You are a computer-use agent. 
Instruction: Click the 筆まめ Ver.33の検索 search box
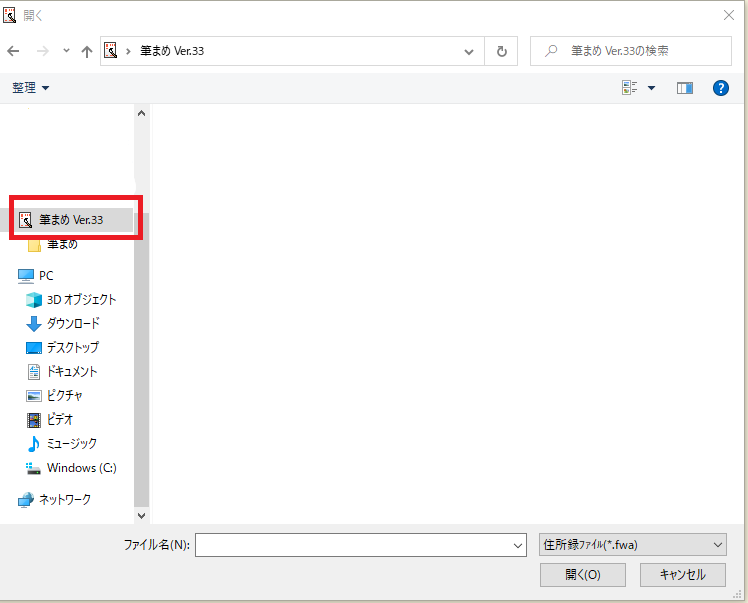pos(631,51)
